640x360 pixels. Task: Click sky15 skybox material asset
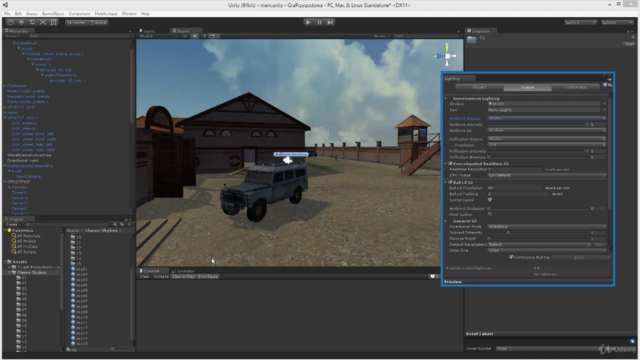[x=80, y=343]
